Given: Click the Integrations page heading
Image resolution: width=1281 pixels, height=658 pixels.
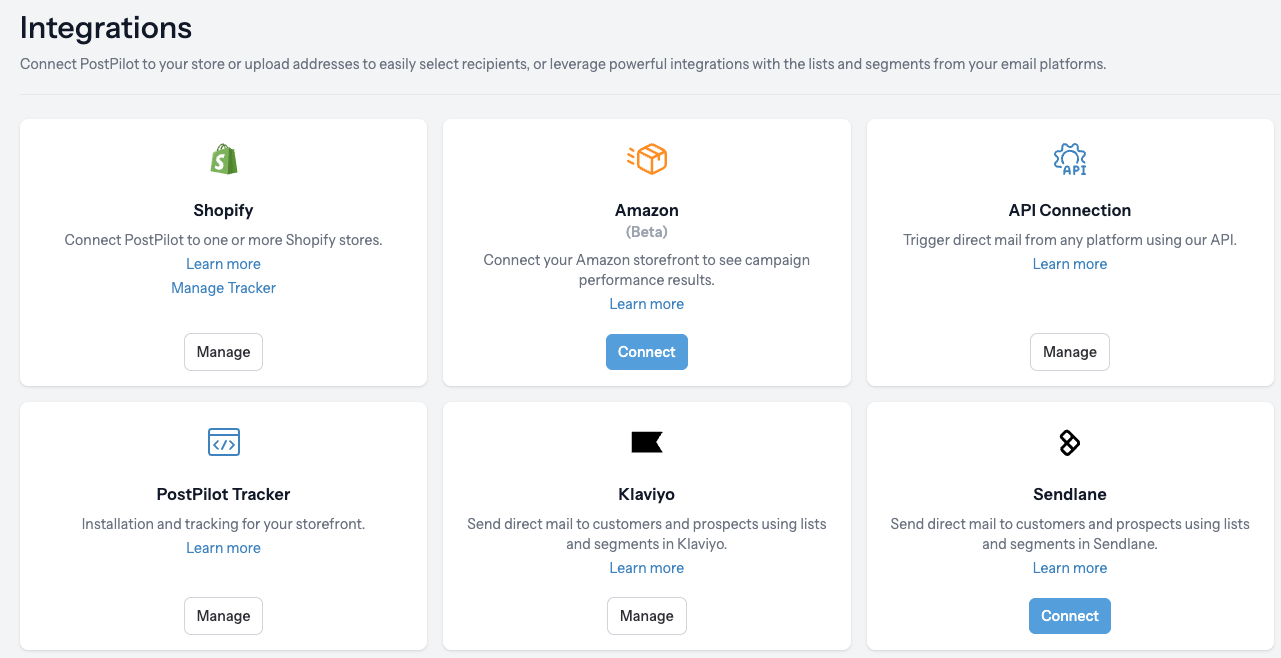Looking at the screenshot, I should pyautogui.click(x=106, y=27).
